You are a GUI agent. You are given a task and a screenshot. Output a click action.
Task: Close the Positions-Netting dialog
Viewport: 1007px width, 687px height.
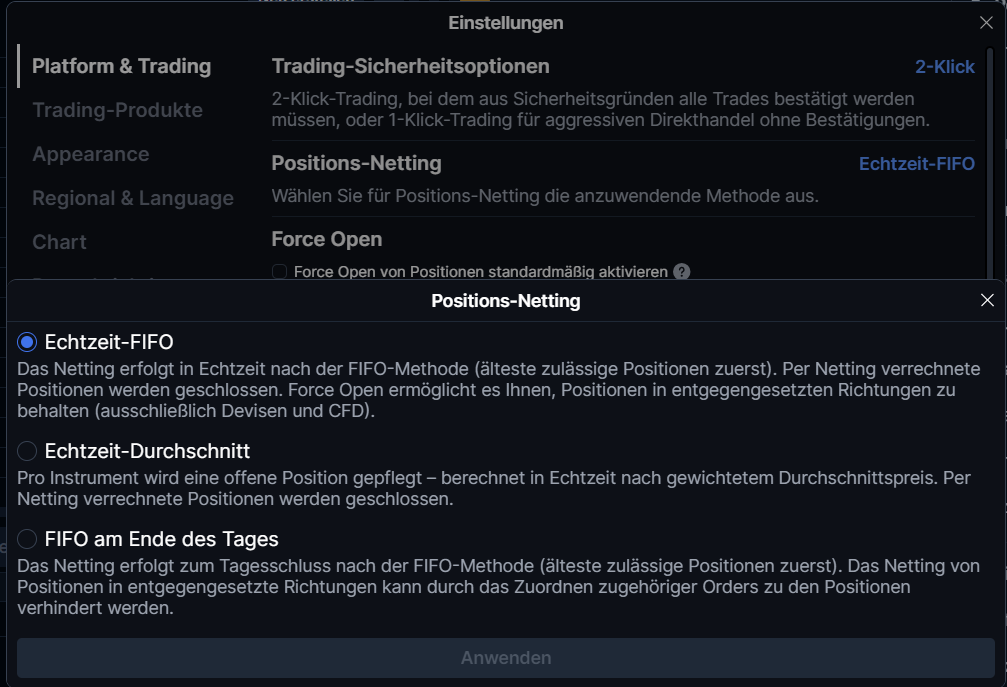tap(987, 300)
